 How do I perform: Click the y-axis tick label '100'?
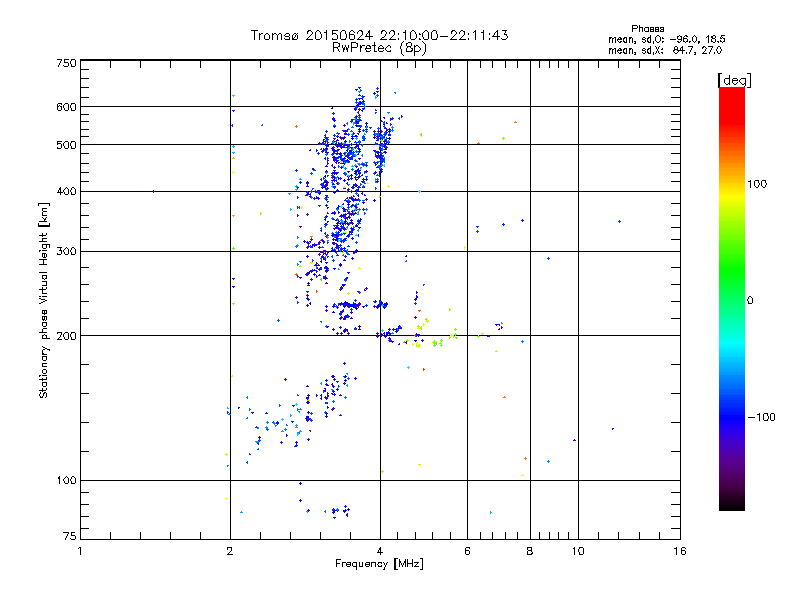tap(66, 480)
